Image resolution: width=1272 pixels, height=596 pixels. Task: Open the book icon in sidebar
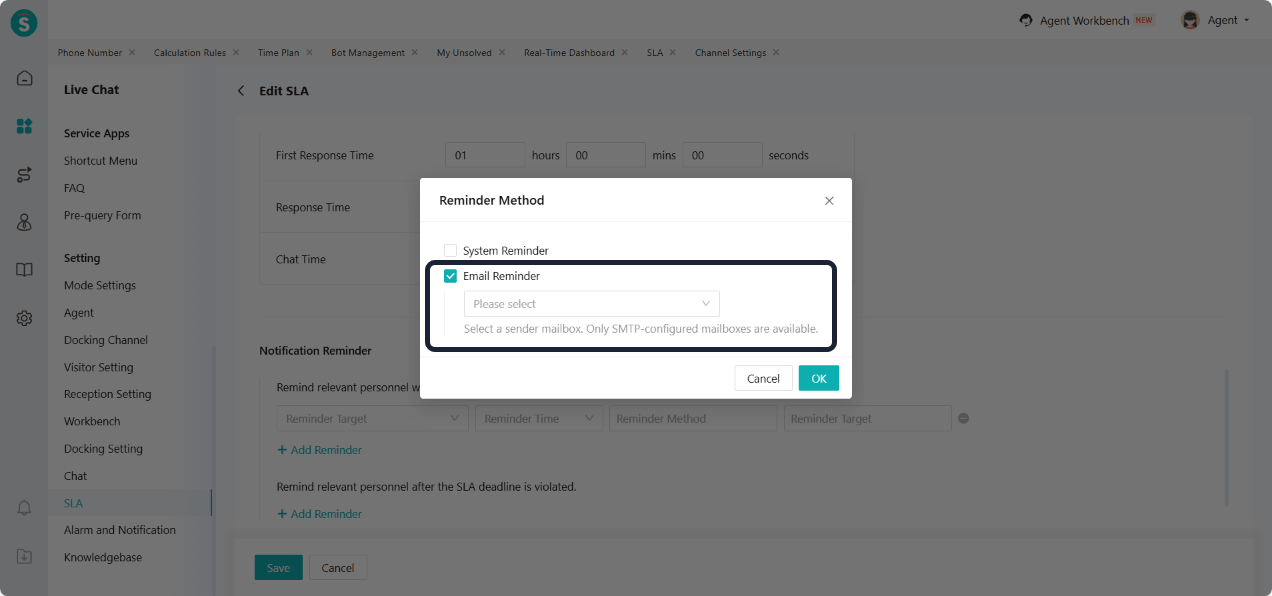pos(25,270)
